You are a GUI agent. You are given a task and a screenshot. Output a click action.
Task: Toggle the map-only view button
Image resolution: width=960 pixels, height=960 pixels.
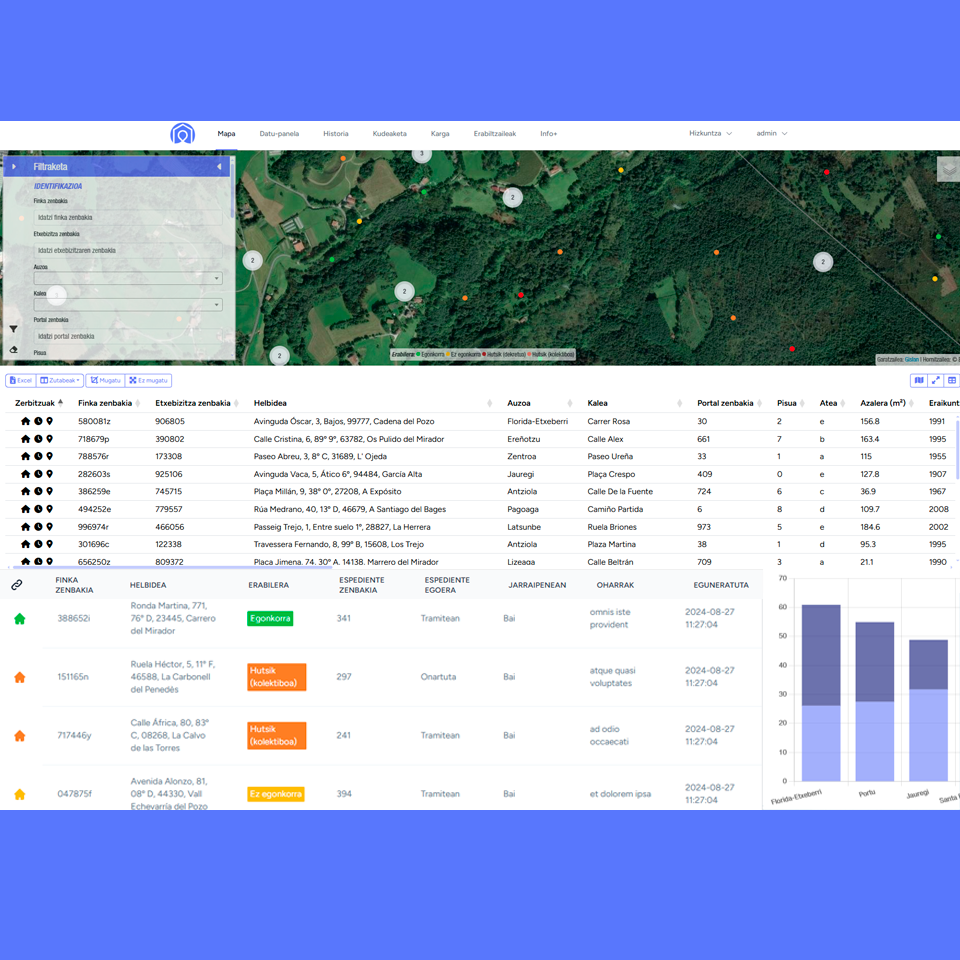[919, 381]
